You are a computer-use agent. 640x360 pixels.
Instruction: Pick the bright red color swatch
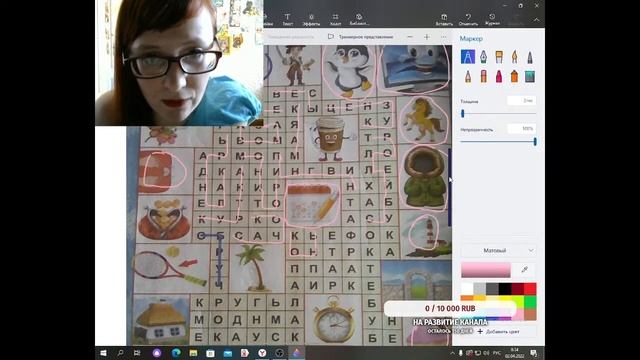click(530, 289)
